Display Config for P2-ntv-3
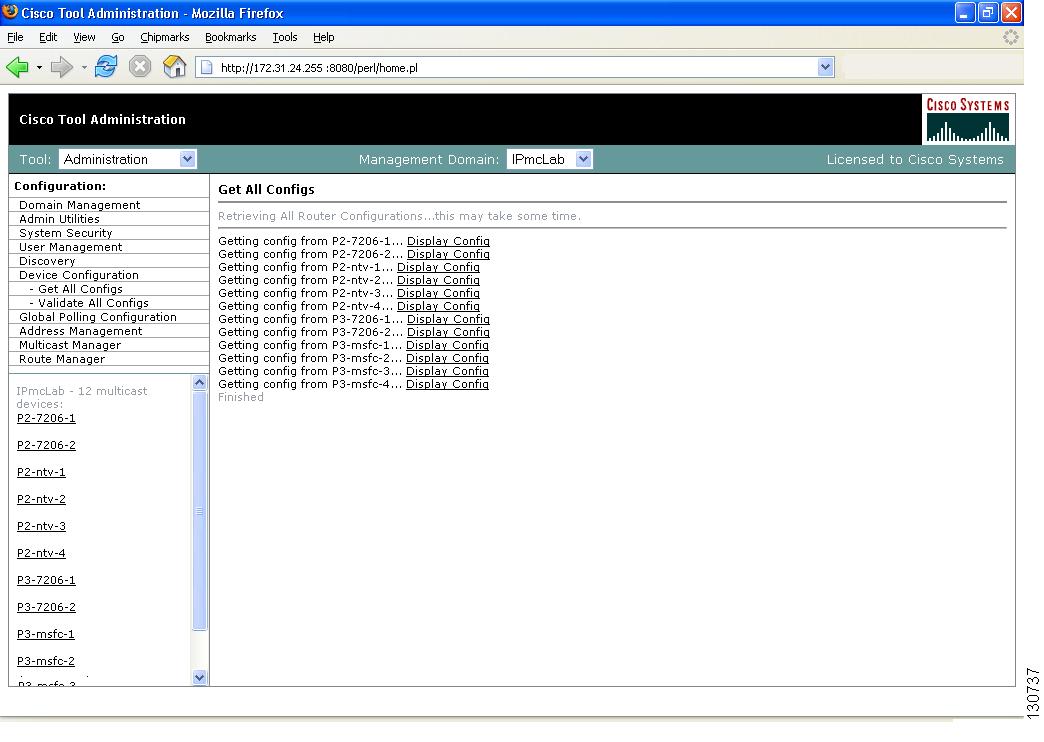 (x=438, y=293)
